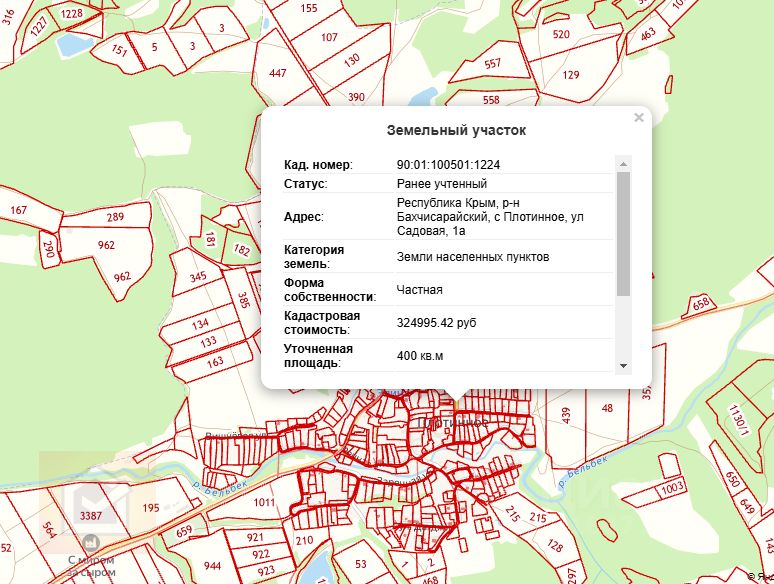Click ownership value Частная
The image size is (774, 584).
(420, 290)
